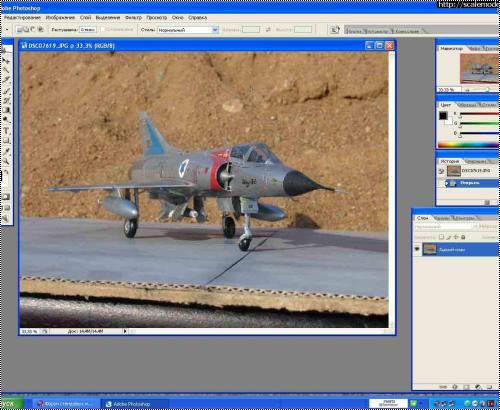Click the background color swatch in Color panel
The height and width of the screenshot is (410, 500).
coord(449,121)
